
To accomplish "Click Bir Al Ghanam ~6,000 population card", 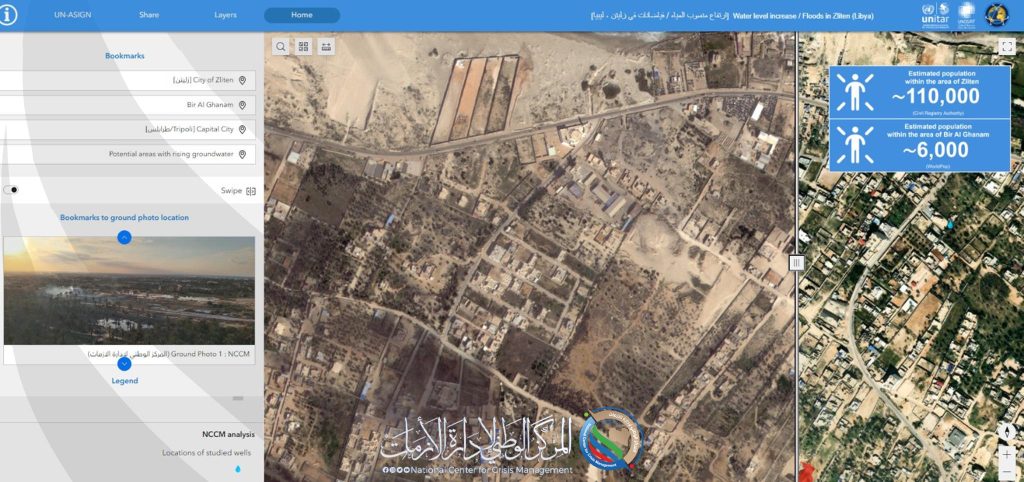I will [x=920, y=145].
